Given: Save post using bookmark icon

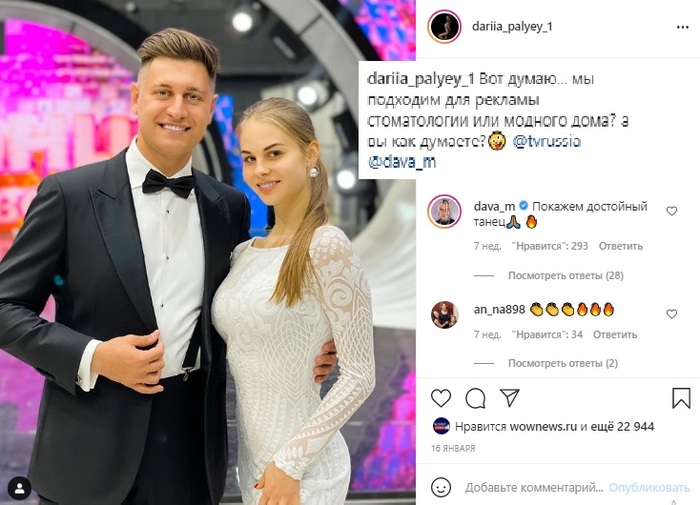Looking at the screenshot, I should 681,398.
